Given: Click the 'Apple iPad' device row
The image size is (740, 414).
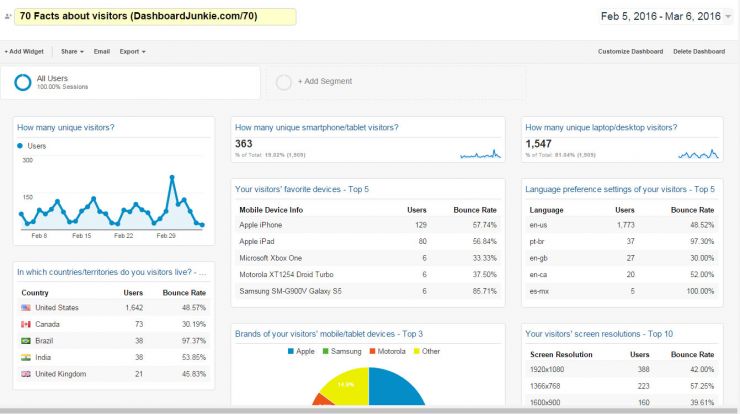Looking at the screenshot, I should (368, 242).
